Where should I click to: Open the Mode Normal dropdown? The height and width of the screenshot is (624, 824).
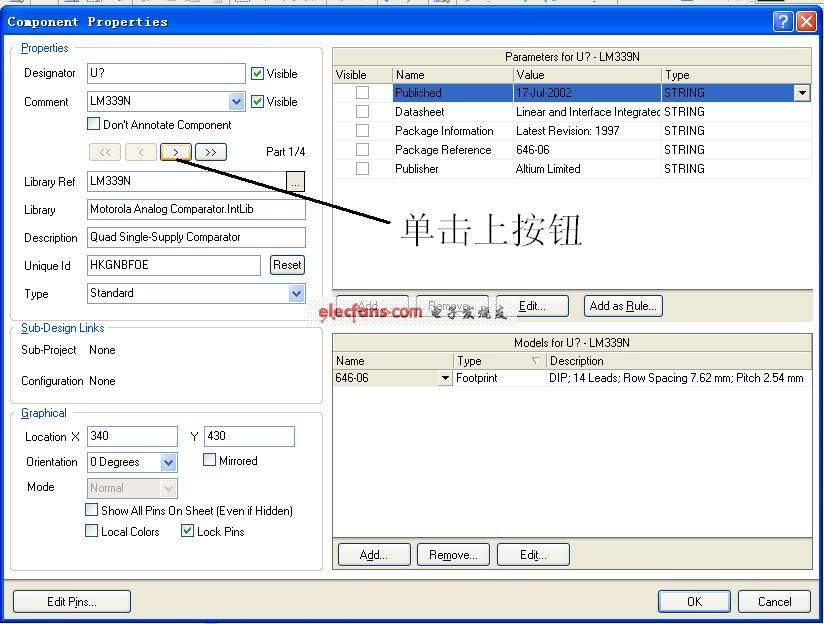coord(168,488)
